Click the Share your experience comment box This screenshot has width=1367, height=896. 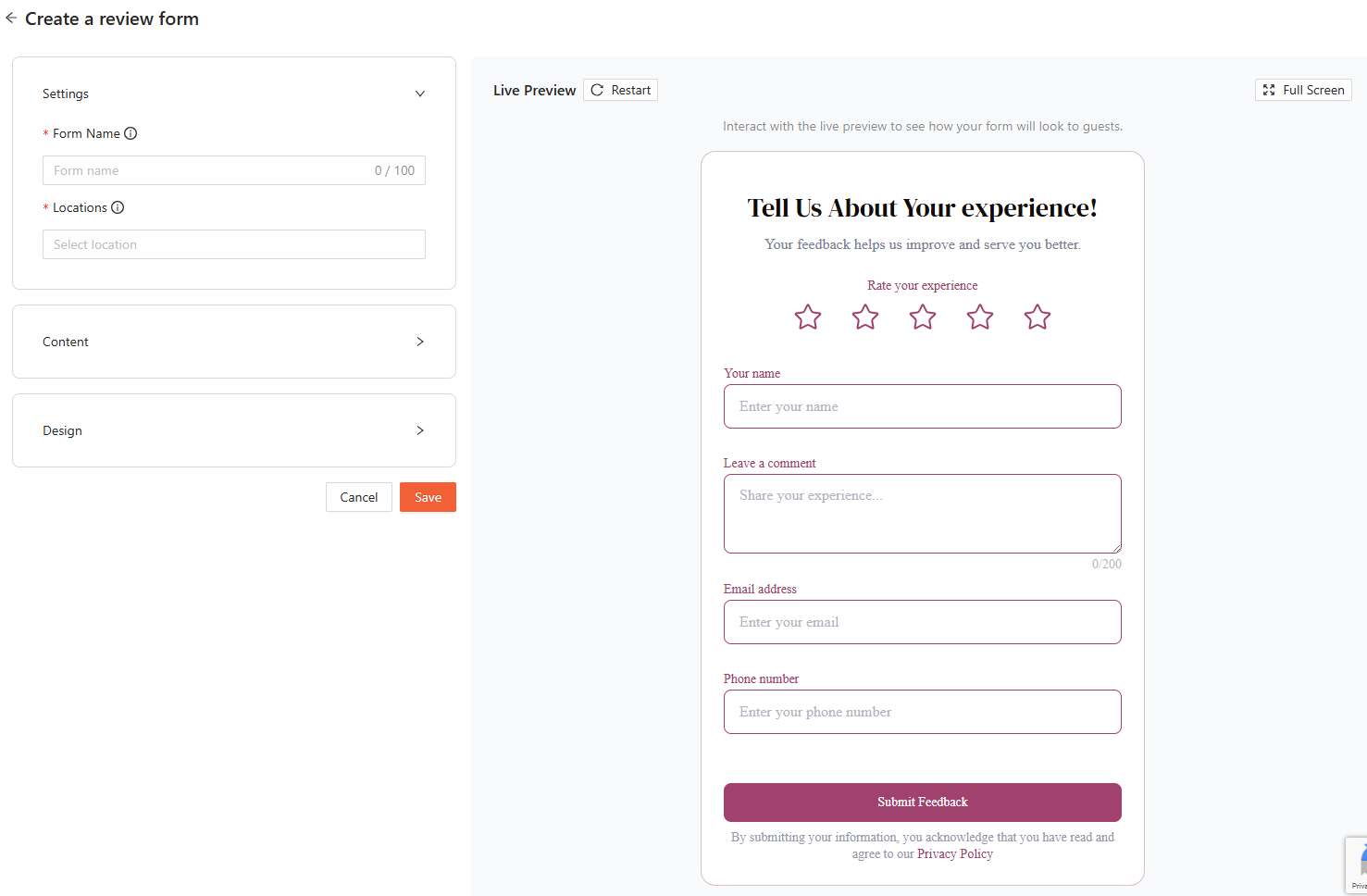tap(922, 514)
